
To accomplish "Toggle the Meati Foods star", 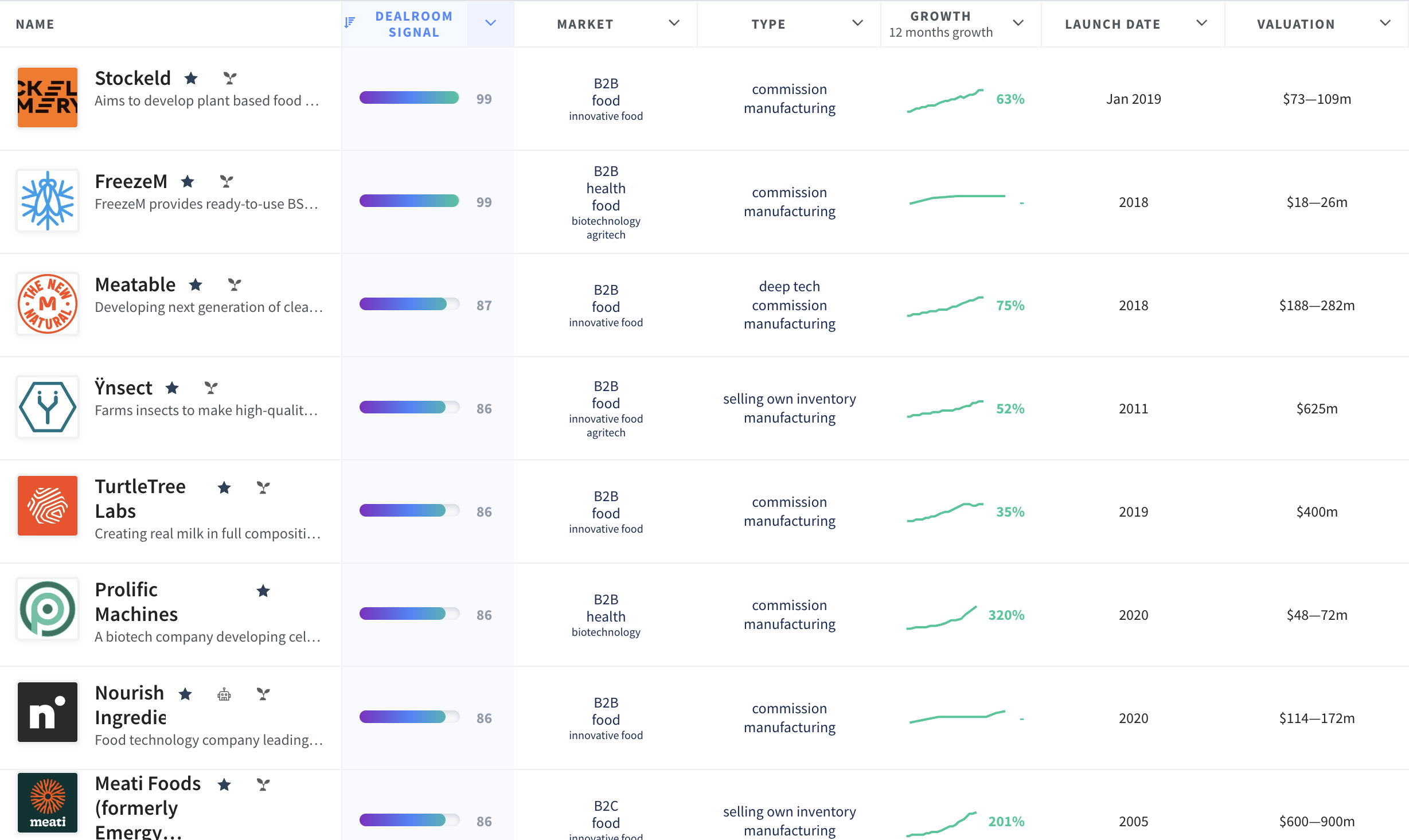I will click(224, 784).
